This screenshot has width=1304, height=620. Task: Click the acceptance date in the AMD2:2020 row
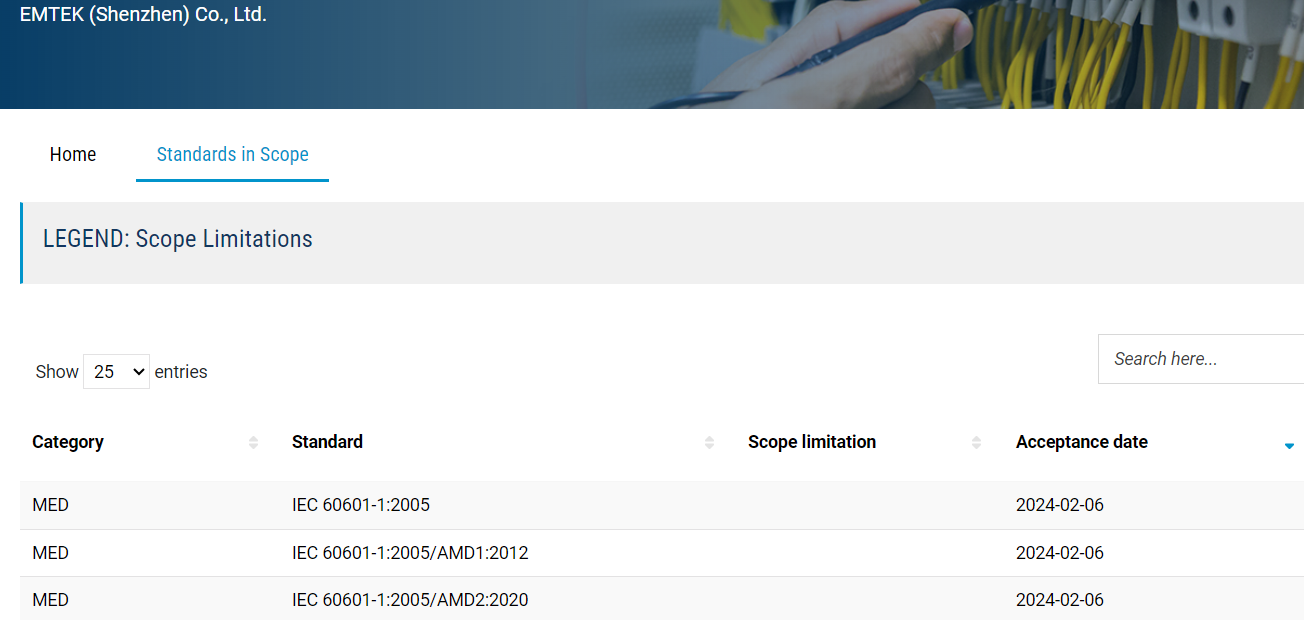(1059, 600)
